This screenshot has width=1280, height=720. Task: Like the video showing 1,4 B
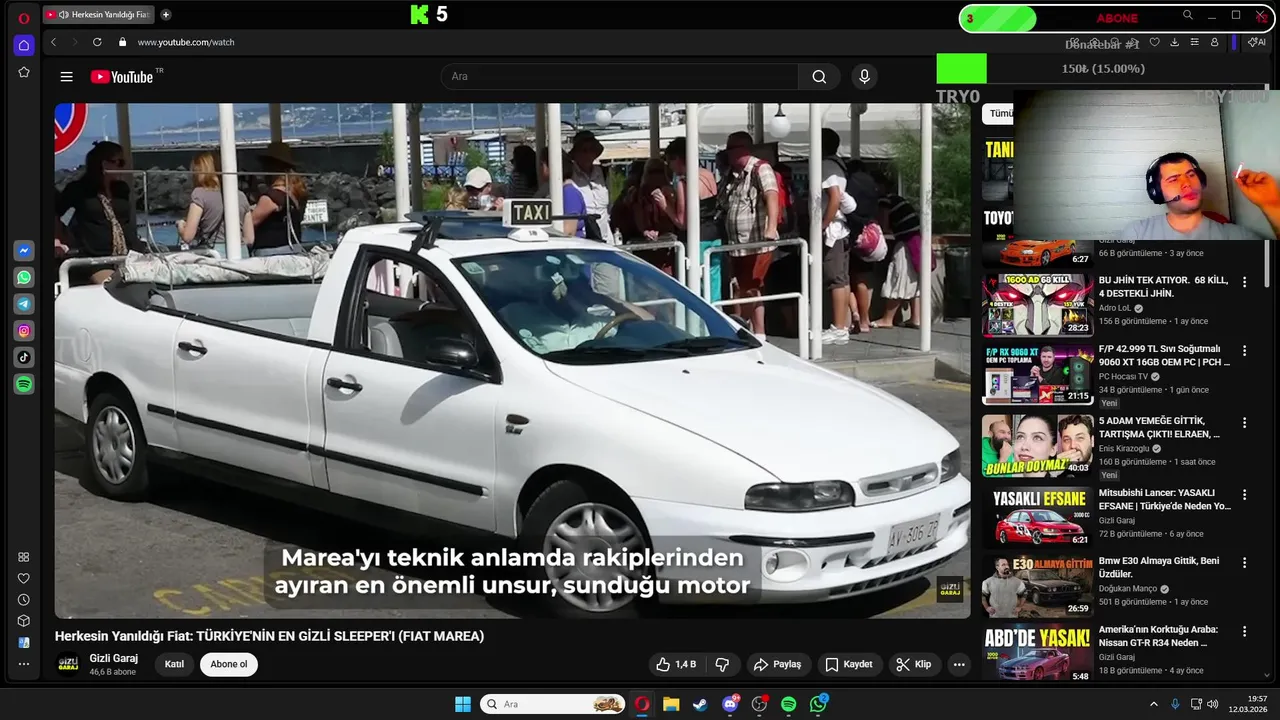[x=675, y=664]
